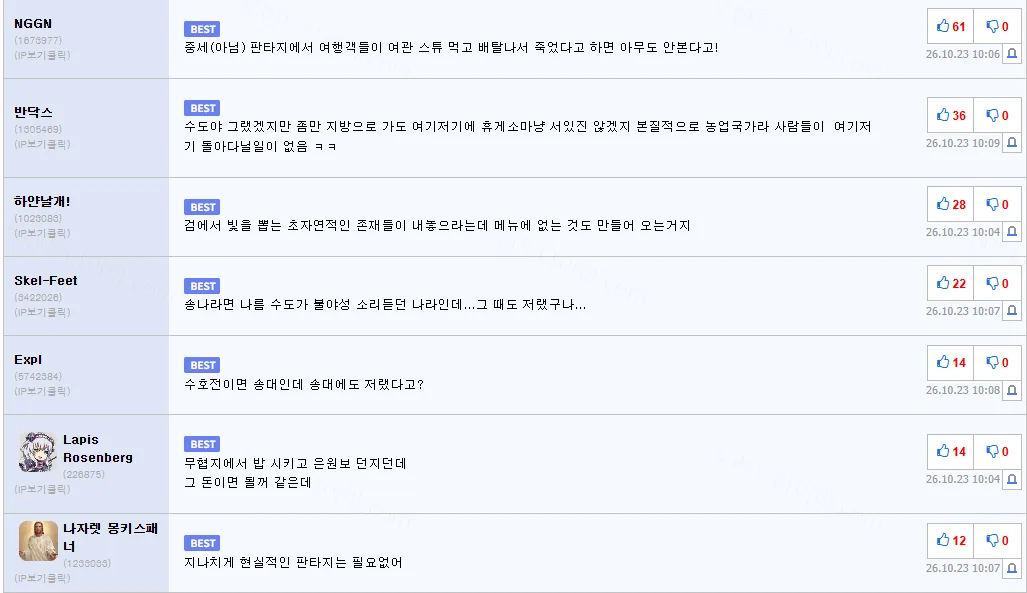Upvote 나자렛 몽키스패너's comment with 12 likes
This screenshot has width=1027, height=593.
950,540
